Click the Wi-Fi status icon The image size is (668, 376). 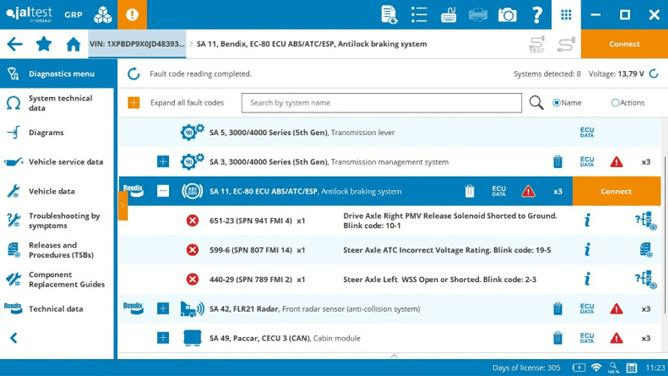click(x=596, y=367)
